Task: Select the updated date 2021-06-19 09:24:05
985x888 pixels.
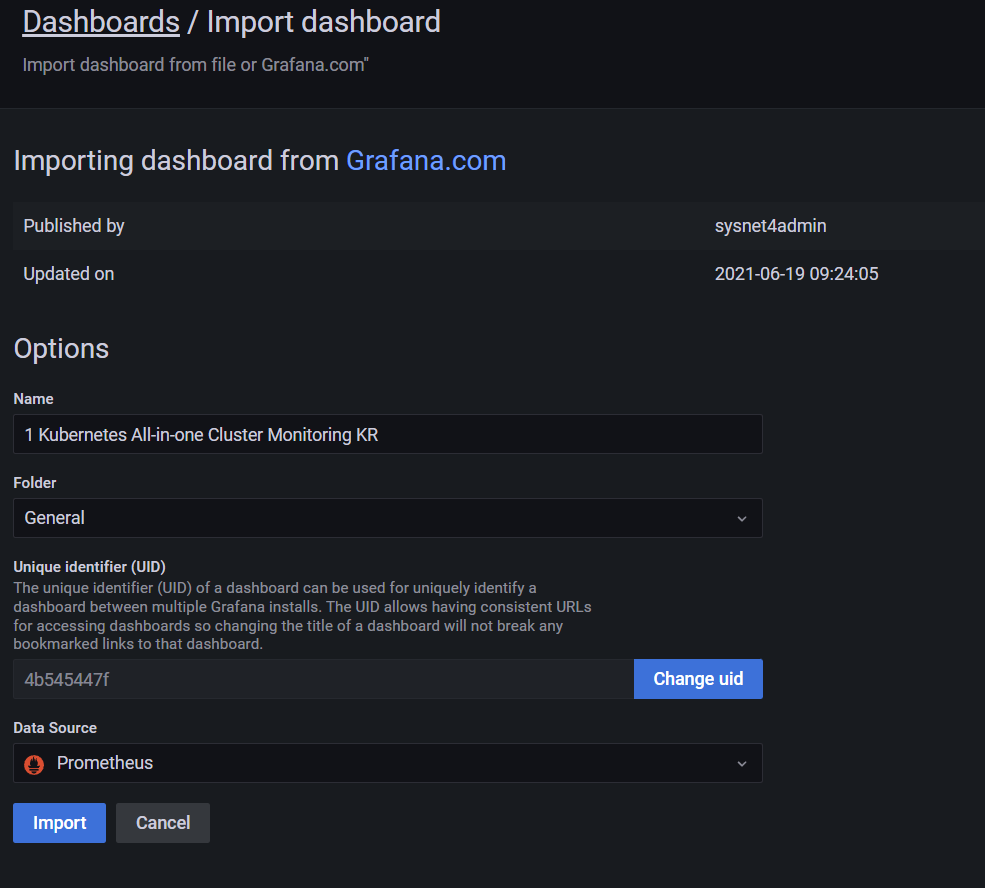Action: click(797, 274)
